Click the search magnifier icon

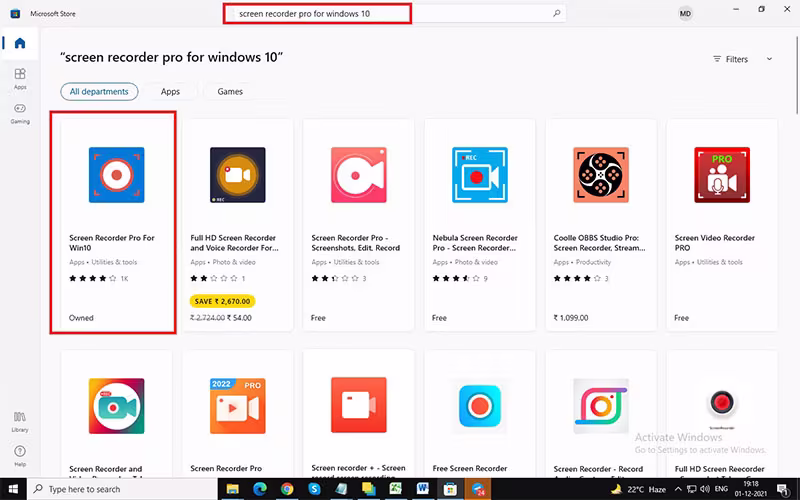[557, 13]
